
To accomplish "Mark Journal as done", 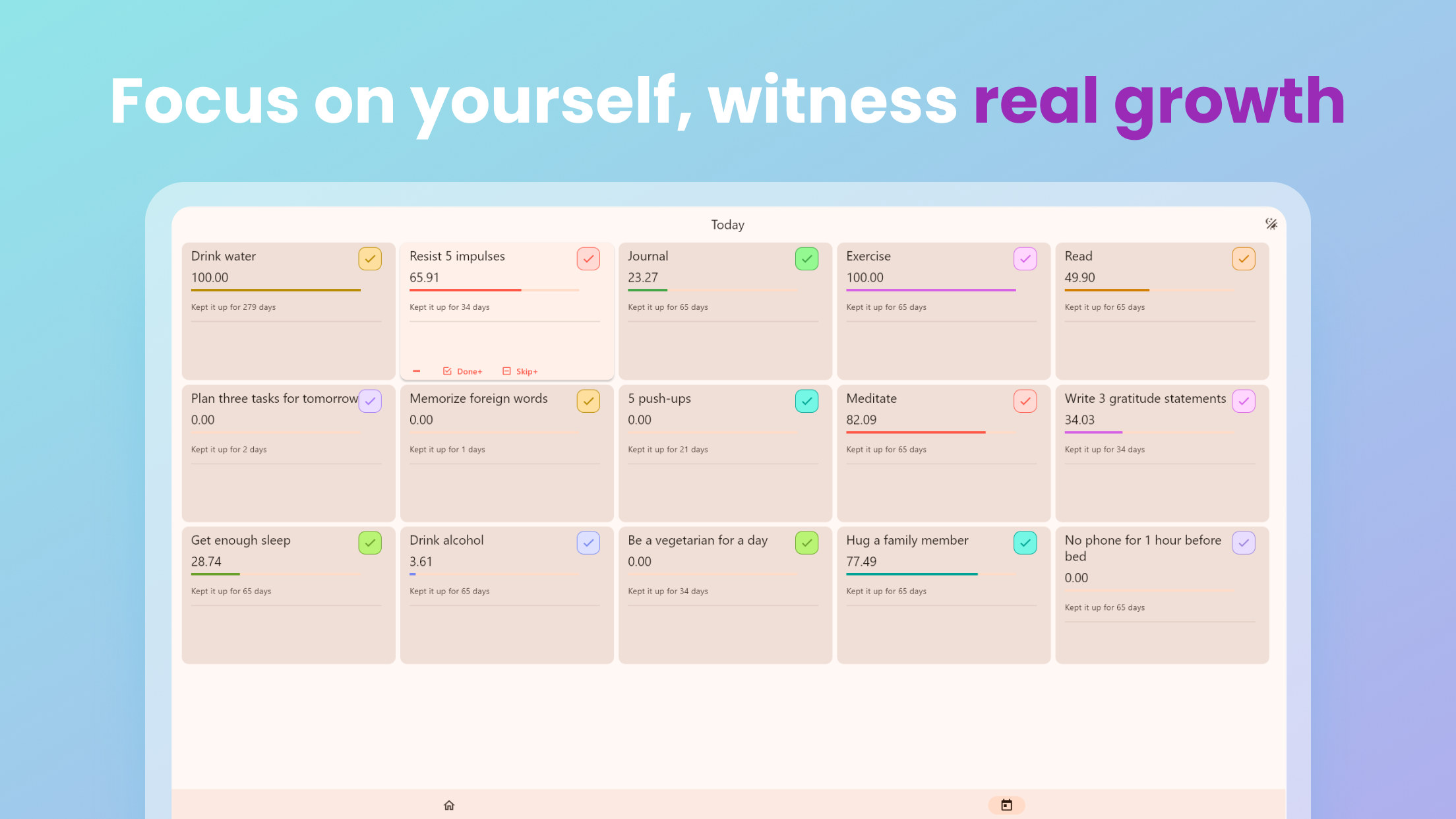I will click(x=806, y=258).
